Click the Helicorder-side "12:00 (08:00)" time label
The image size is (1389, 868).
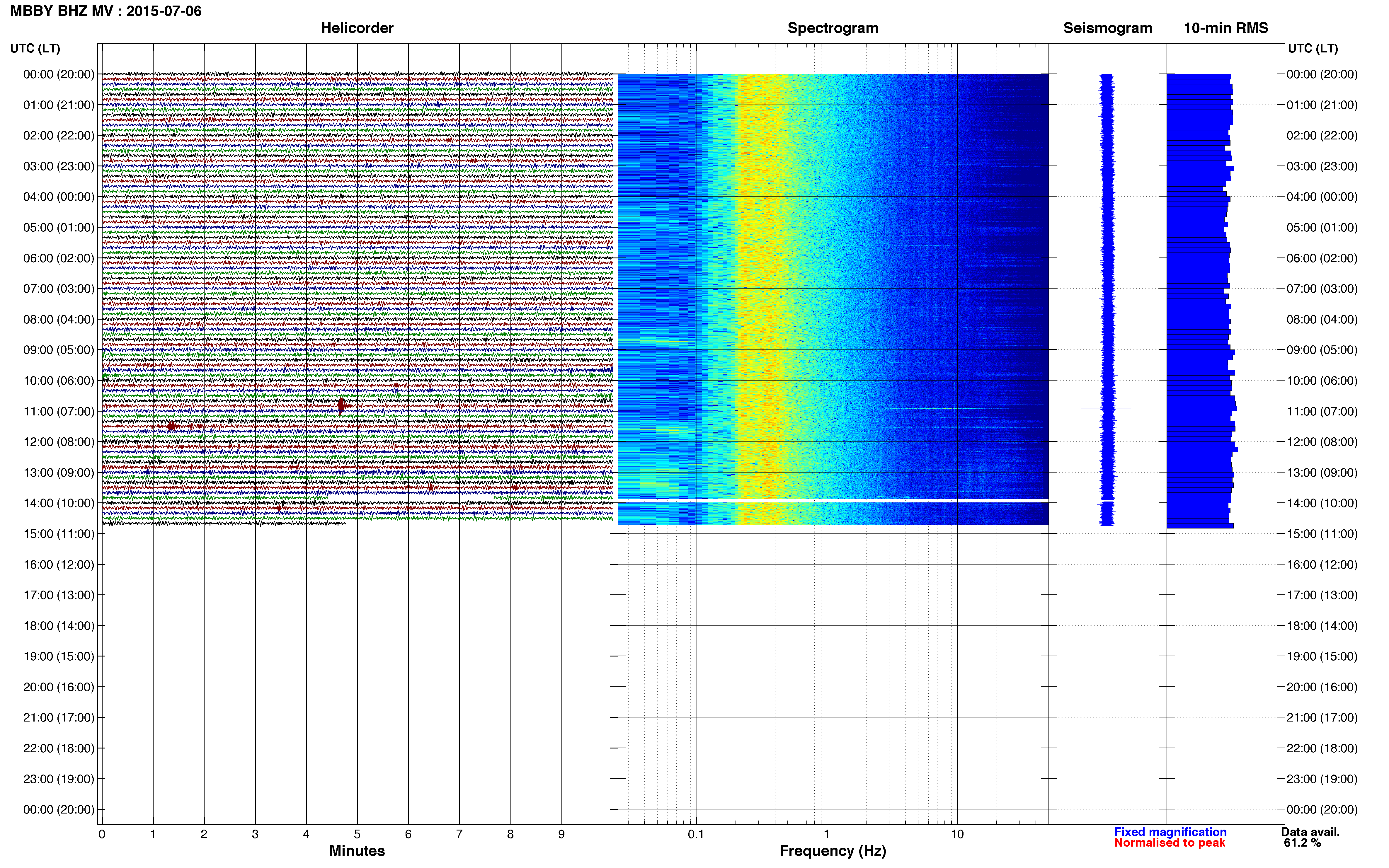(59, 442)
